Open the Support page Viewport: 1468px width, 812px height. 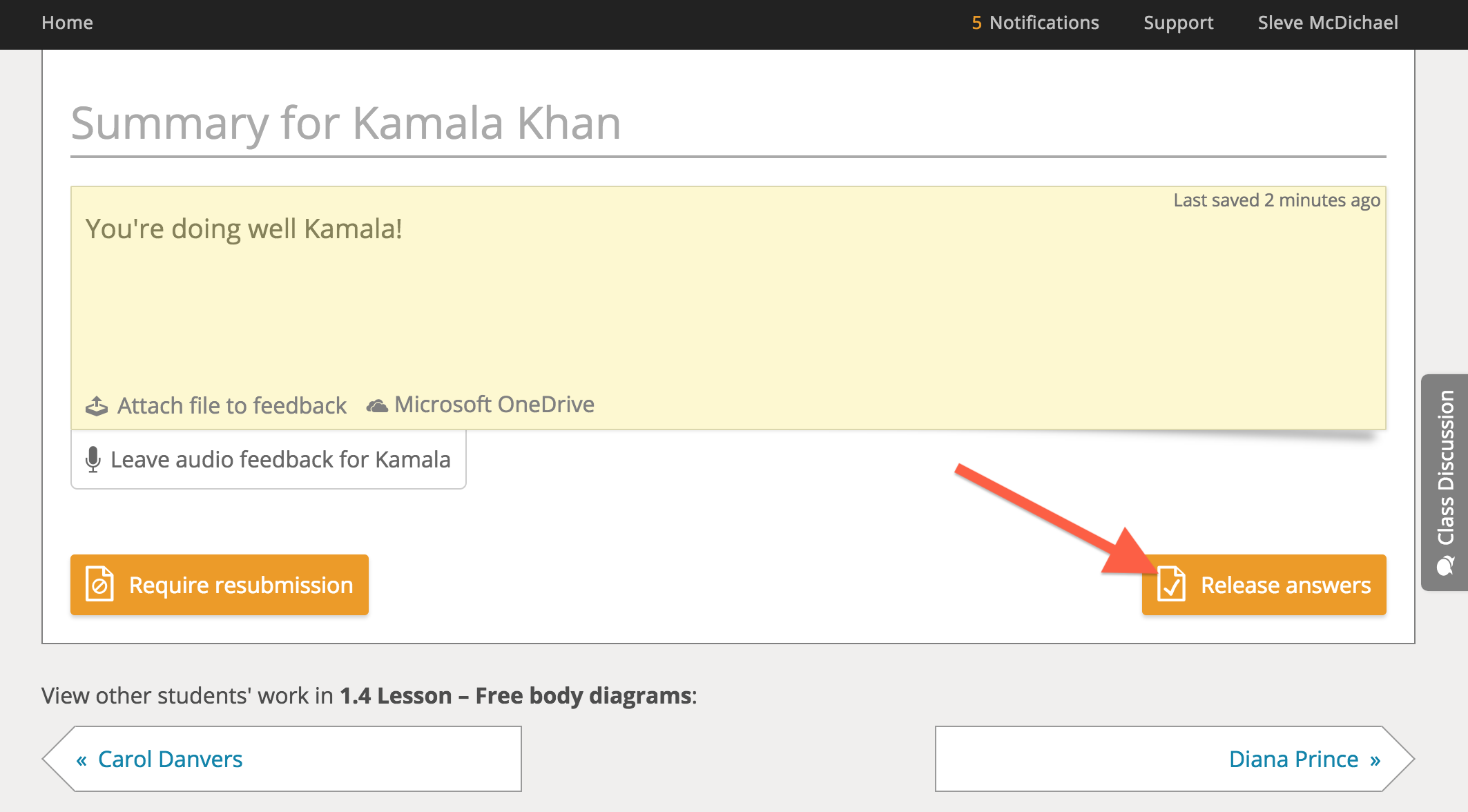point(1178,23)
